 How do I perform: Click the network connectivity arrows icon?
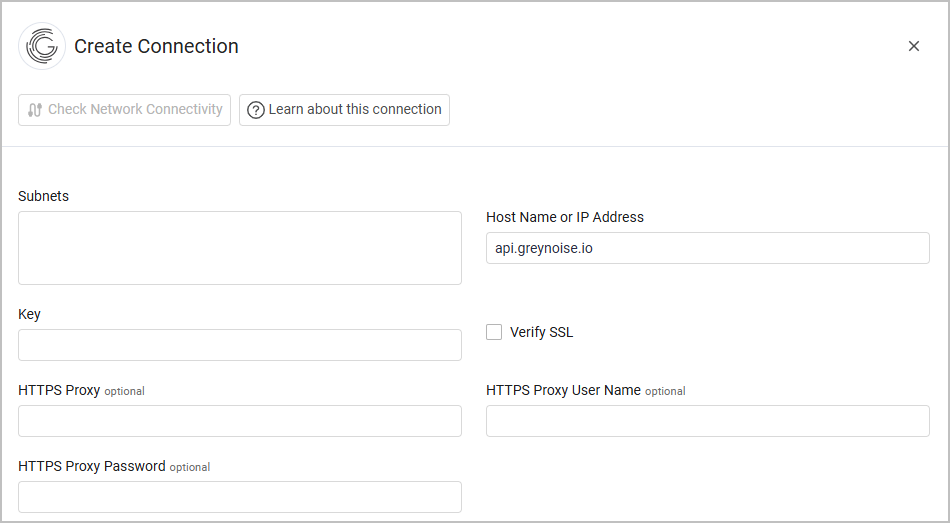(35, 110)
